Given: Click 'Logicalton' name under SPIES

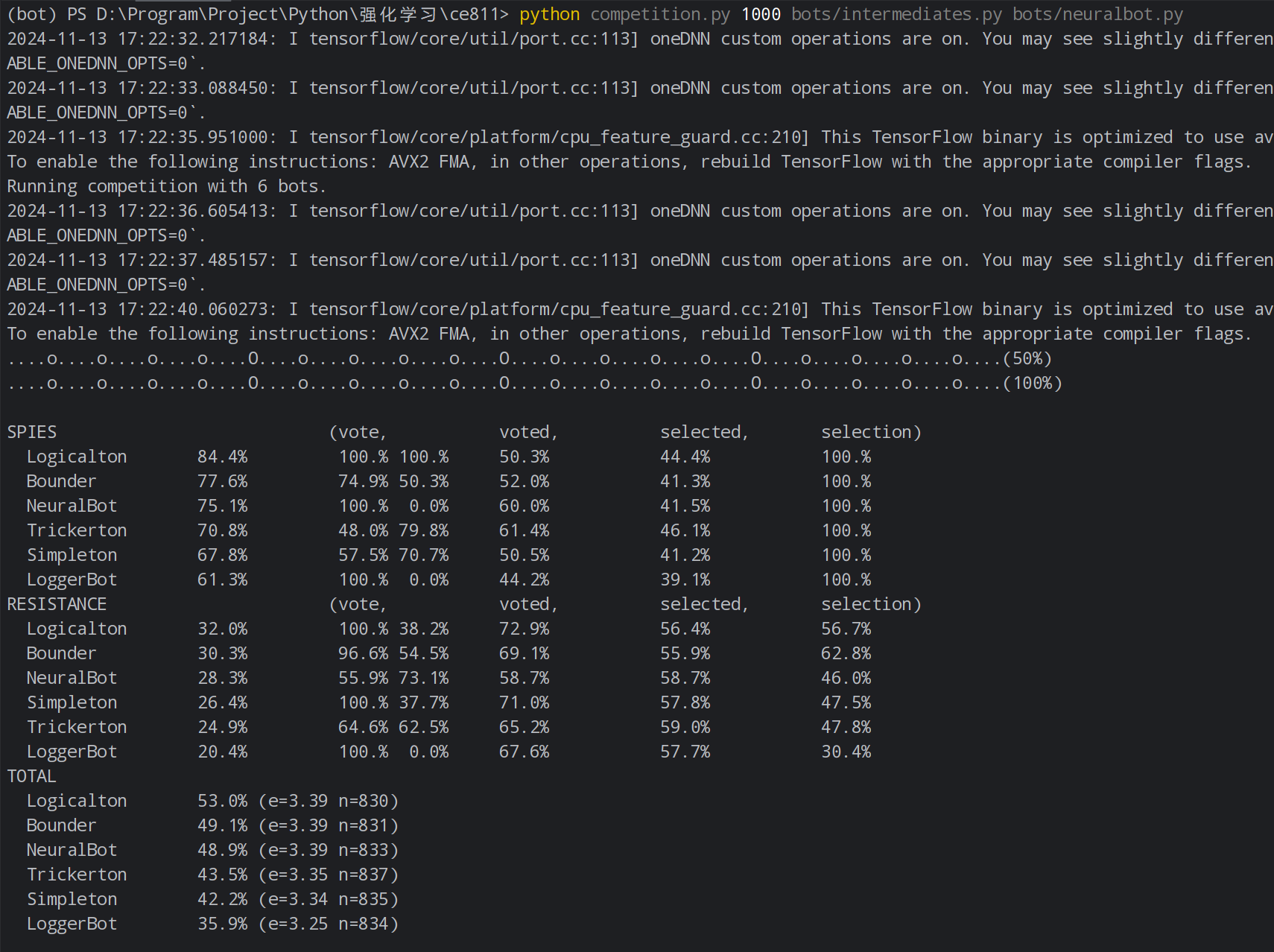Looking at the screenshot, I should click(77, 457).
